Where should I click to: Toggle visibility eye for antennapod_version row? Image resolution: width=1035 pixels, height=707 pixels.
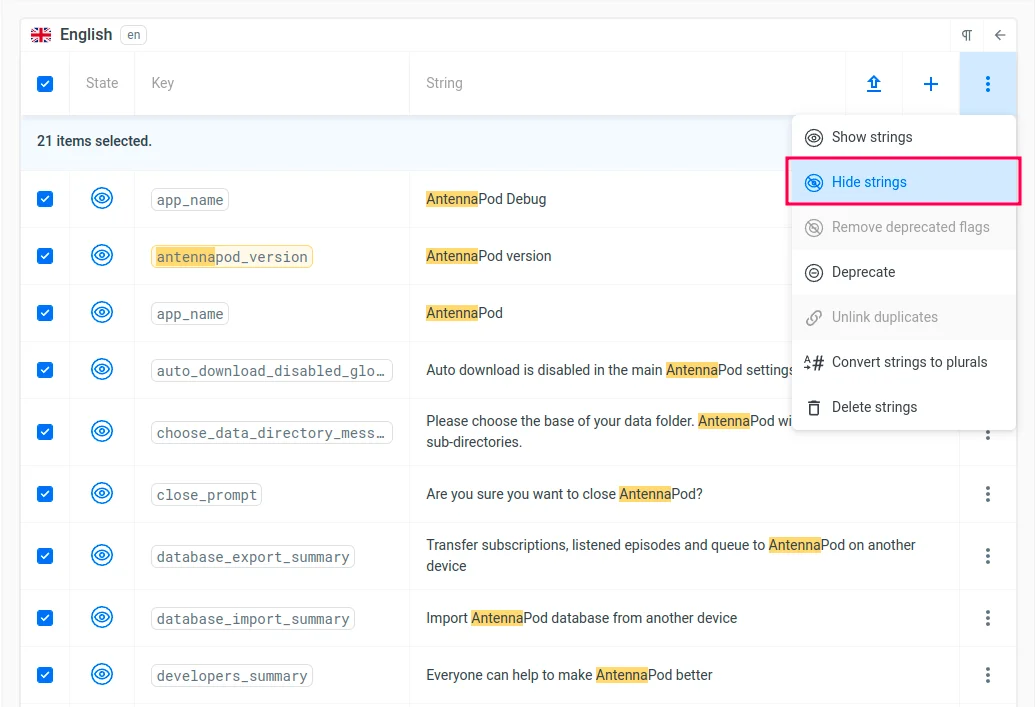(x=102, y=256)
